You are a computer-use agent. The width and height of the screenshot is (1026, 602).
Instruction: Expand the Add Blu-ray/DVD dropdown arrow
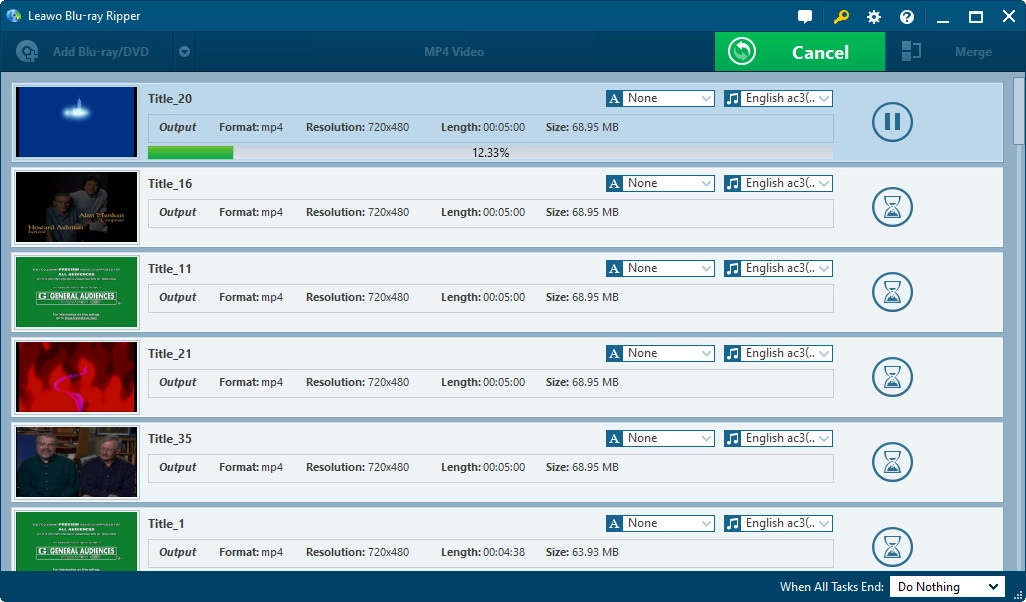point(184,52)
